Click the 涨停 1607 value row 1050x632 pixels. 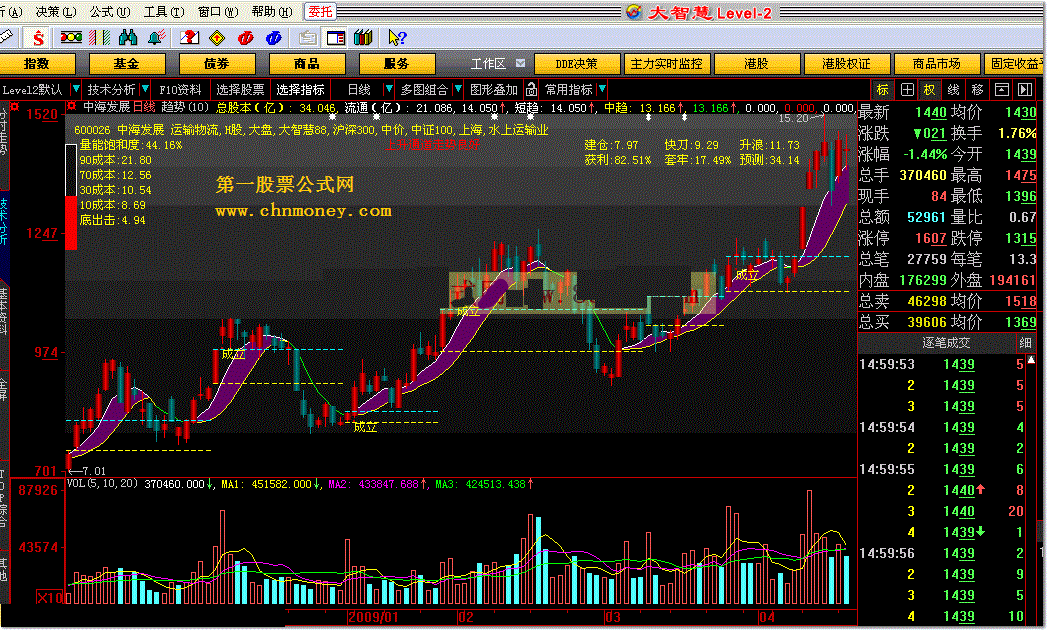903,238
